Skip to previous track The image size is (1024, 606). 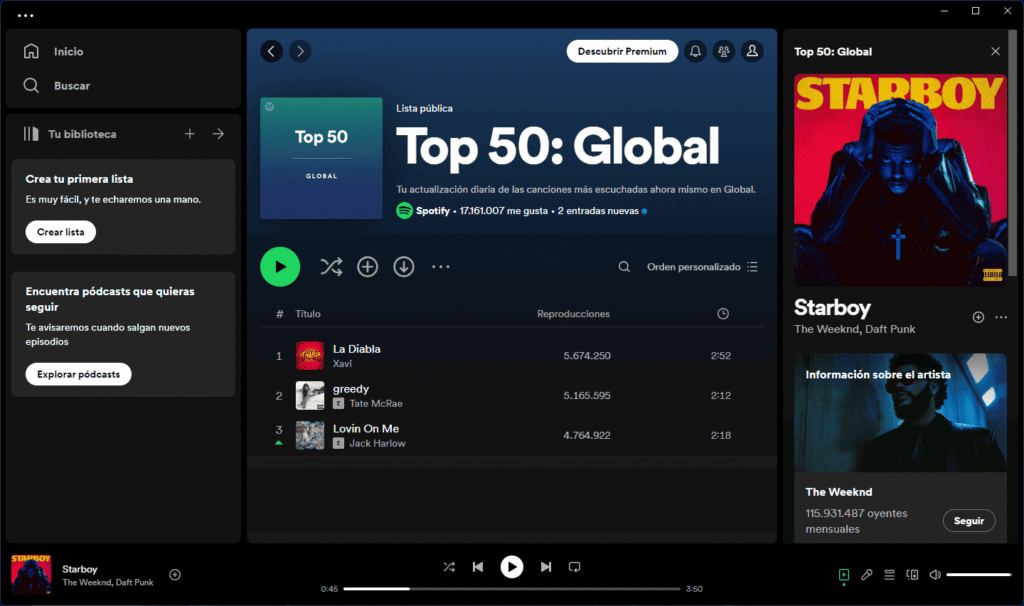[x=478, y=567]
